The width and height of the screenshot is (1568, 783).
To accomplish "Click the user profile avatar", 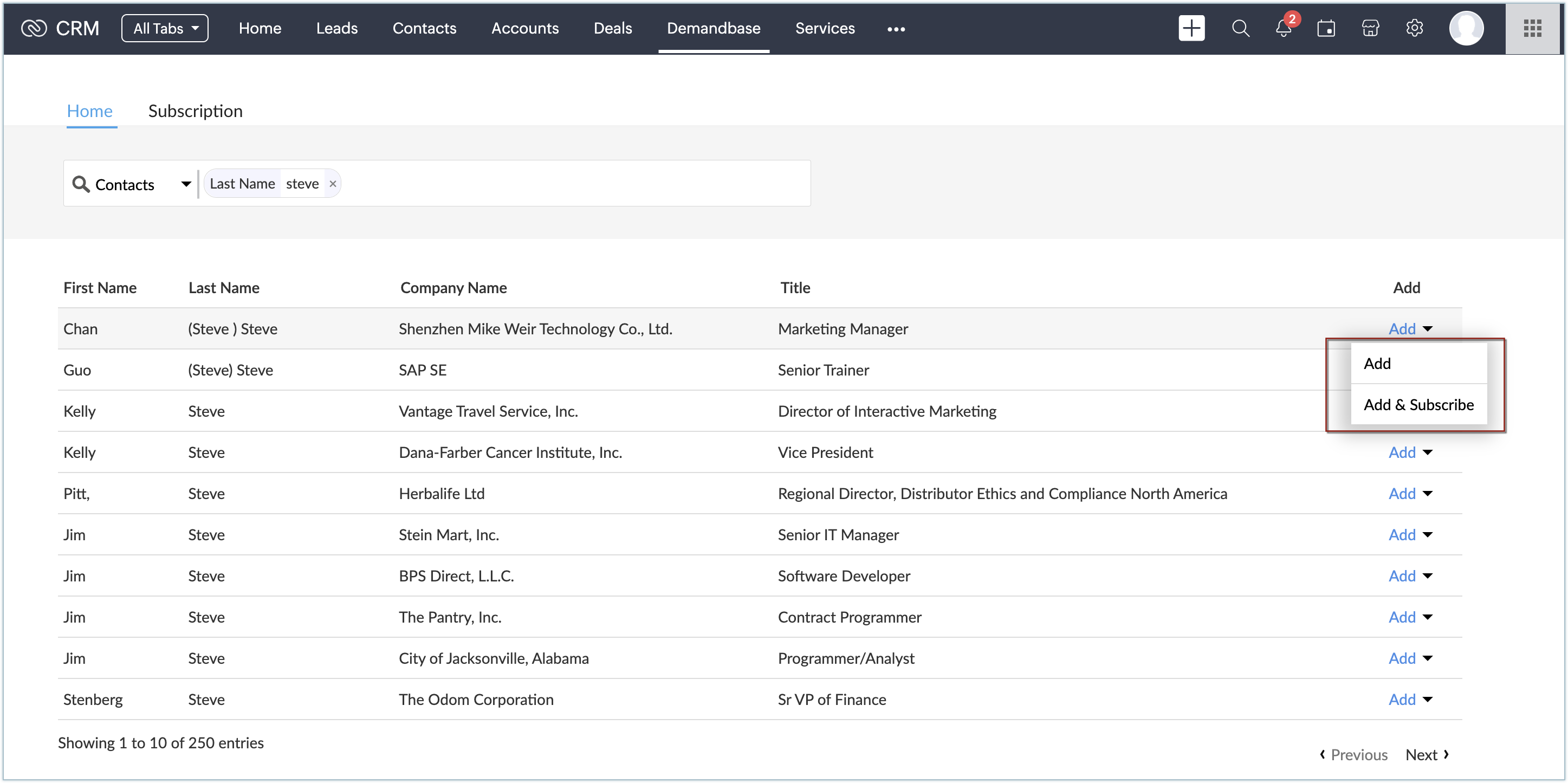I will click(x=1466, y=28).
